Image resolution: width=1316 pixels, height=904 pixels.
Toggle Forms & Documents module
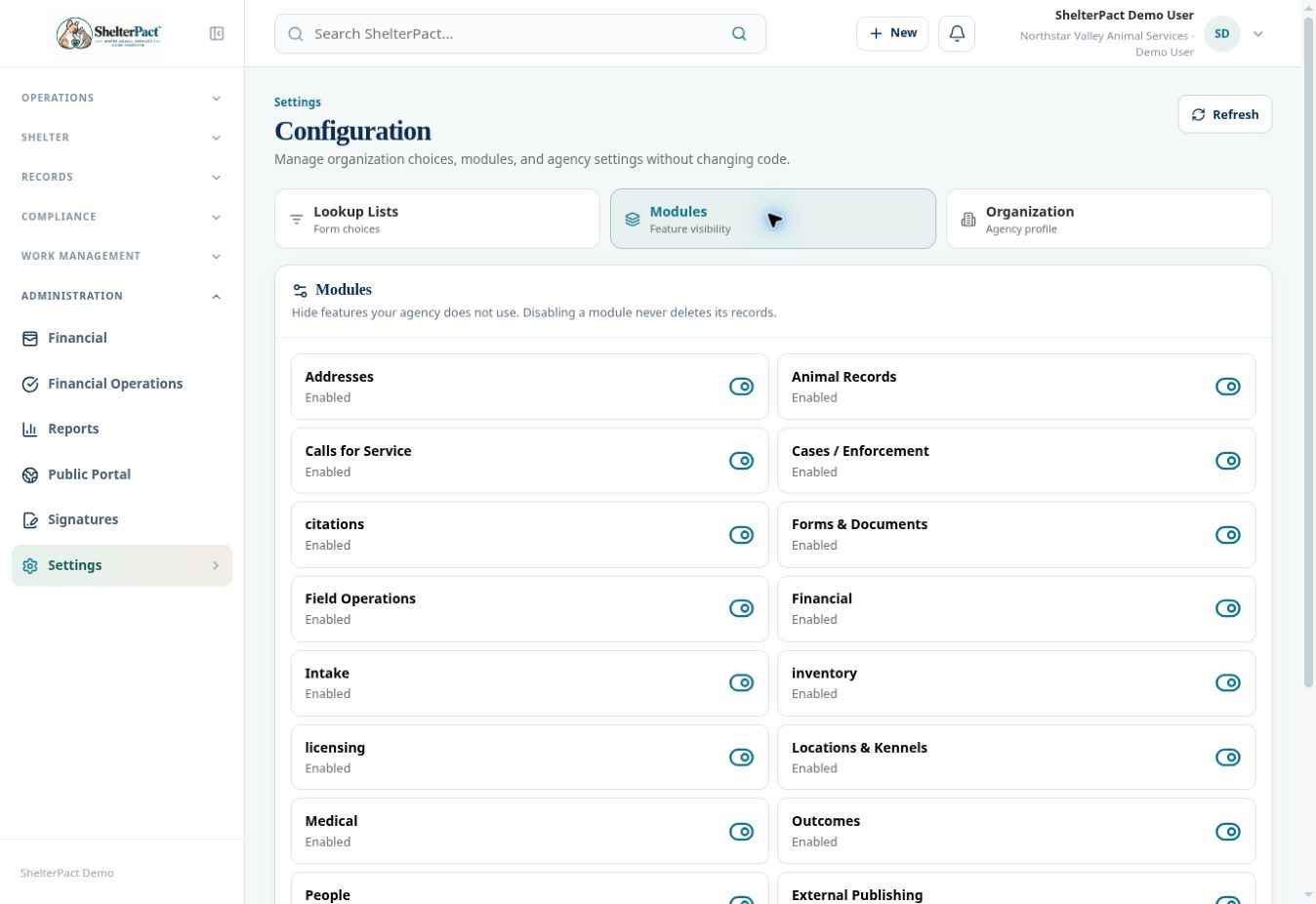click(1227, 535)
